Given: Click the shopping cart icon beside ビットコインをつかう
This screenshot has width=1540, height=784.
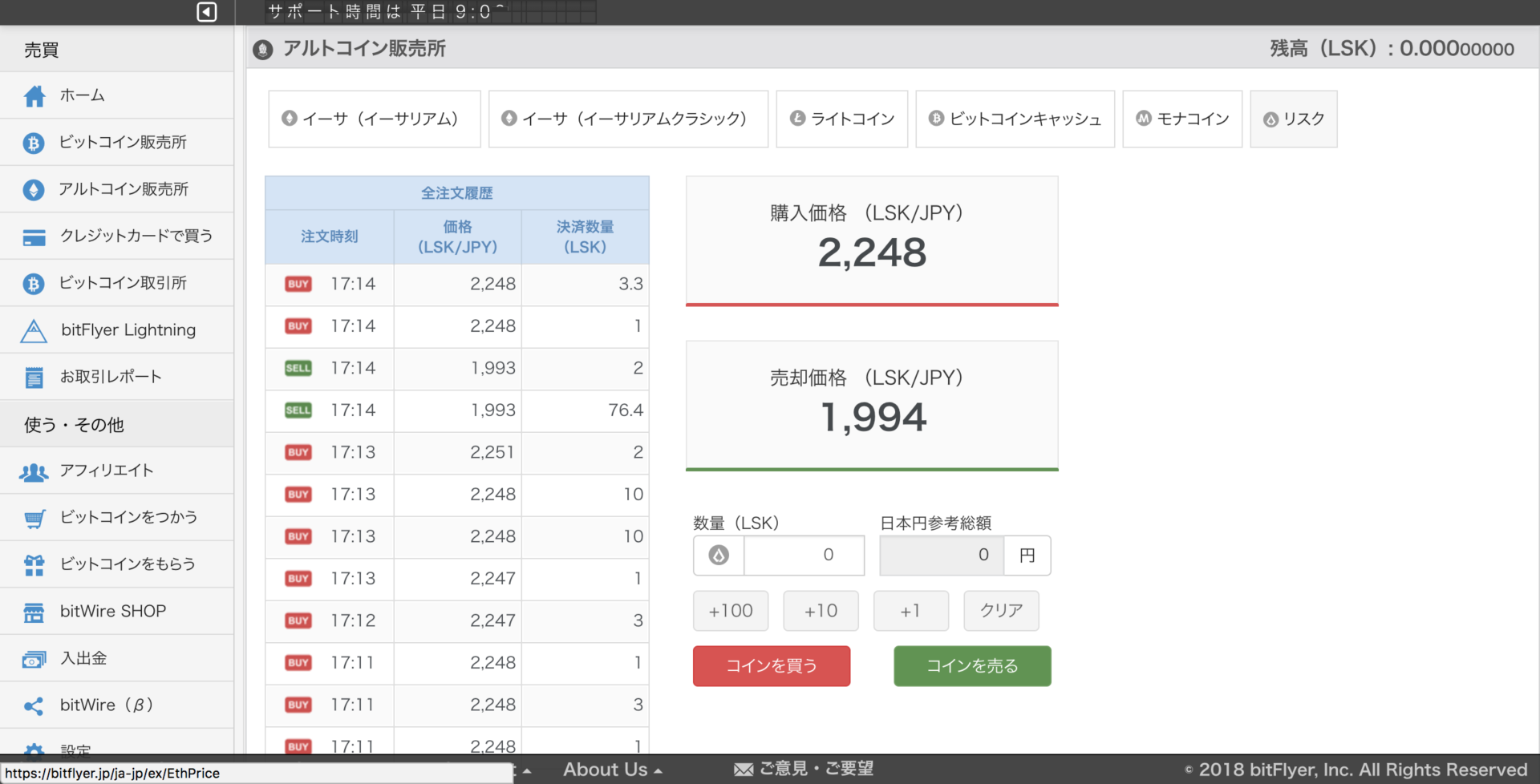Looking at the screenshot, I should pyautogui.click(x=34, y=519).
